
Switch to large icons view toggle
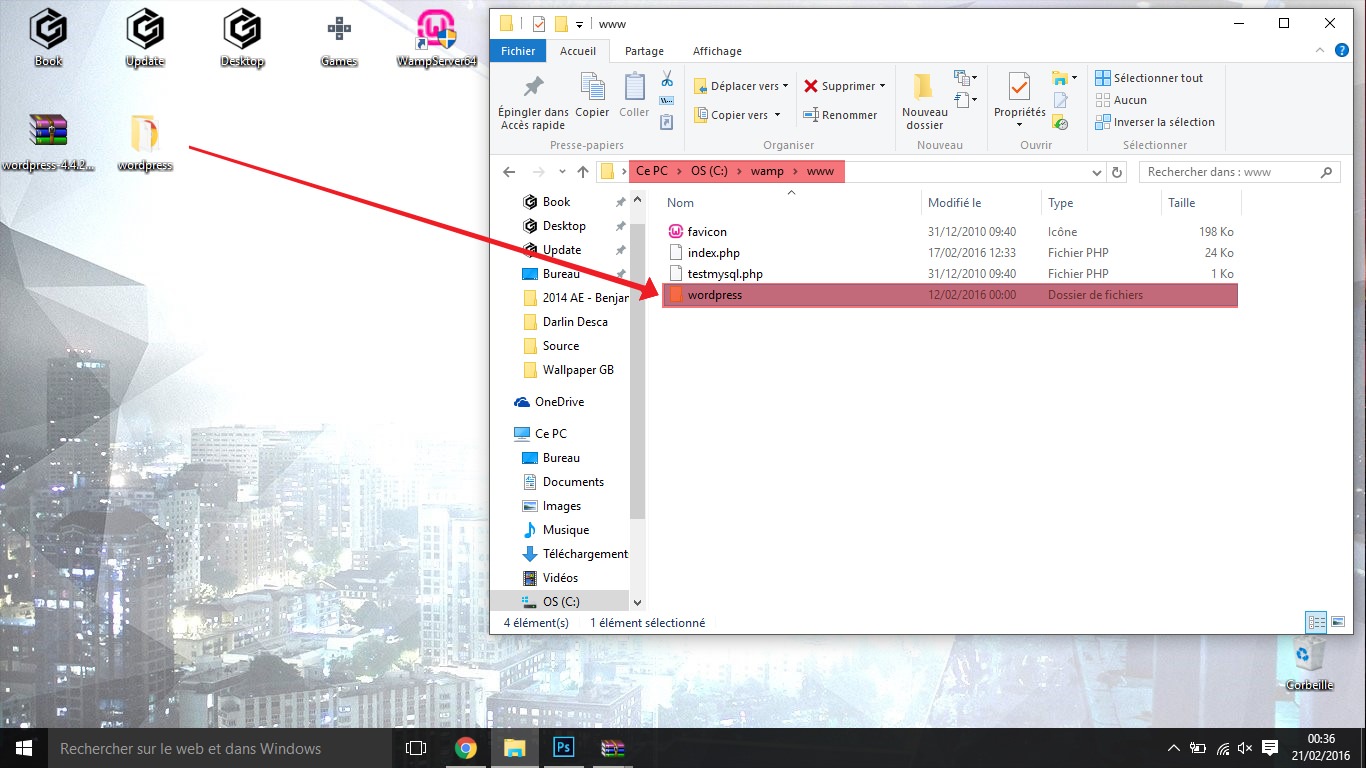tap(1338, 622)
